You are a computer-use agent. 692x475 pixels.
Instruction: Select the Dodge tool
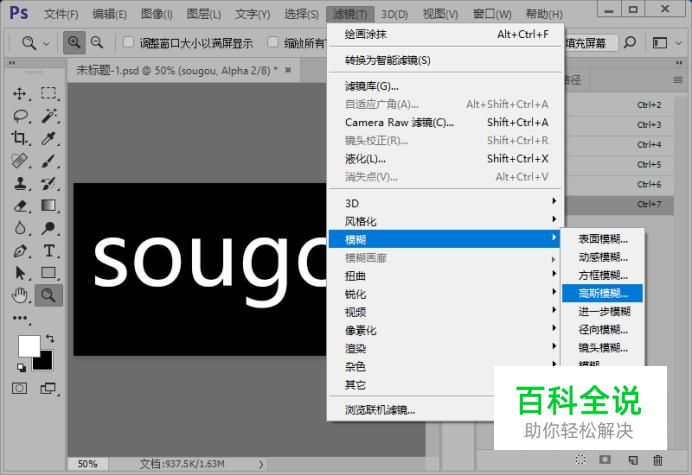49,228
